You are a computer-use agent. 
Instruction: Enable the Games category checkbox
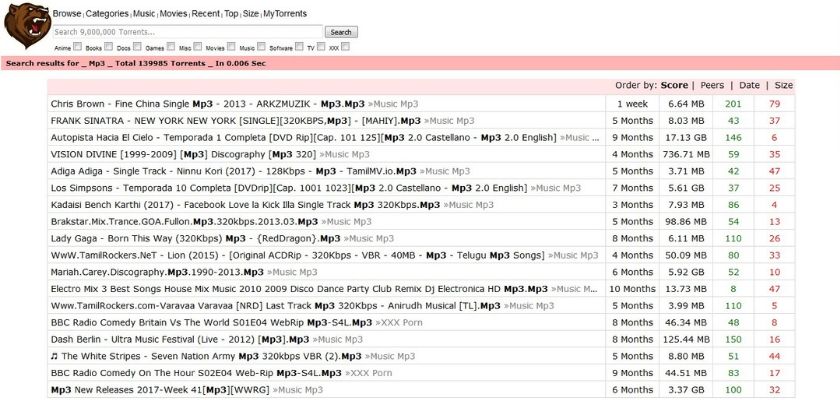click(x=170, y=47)
